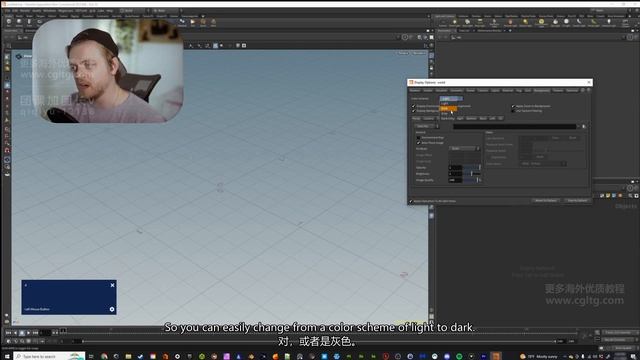Open the Modify shelf tab

click(19, 16)
